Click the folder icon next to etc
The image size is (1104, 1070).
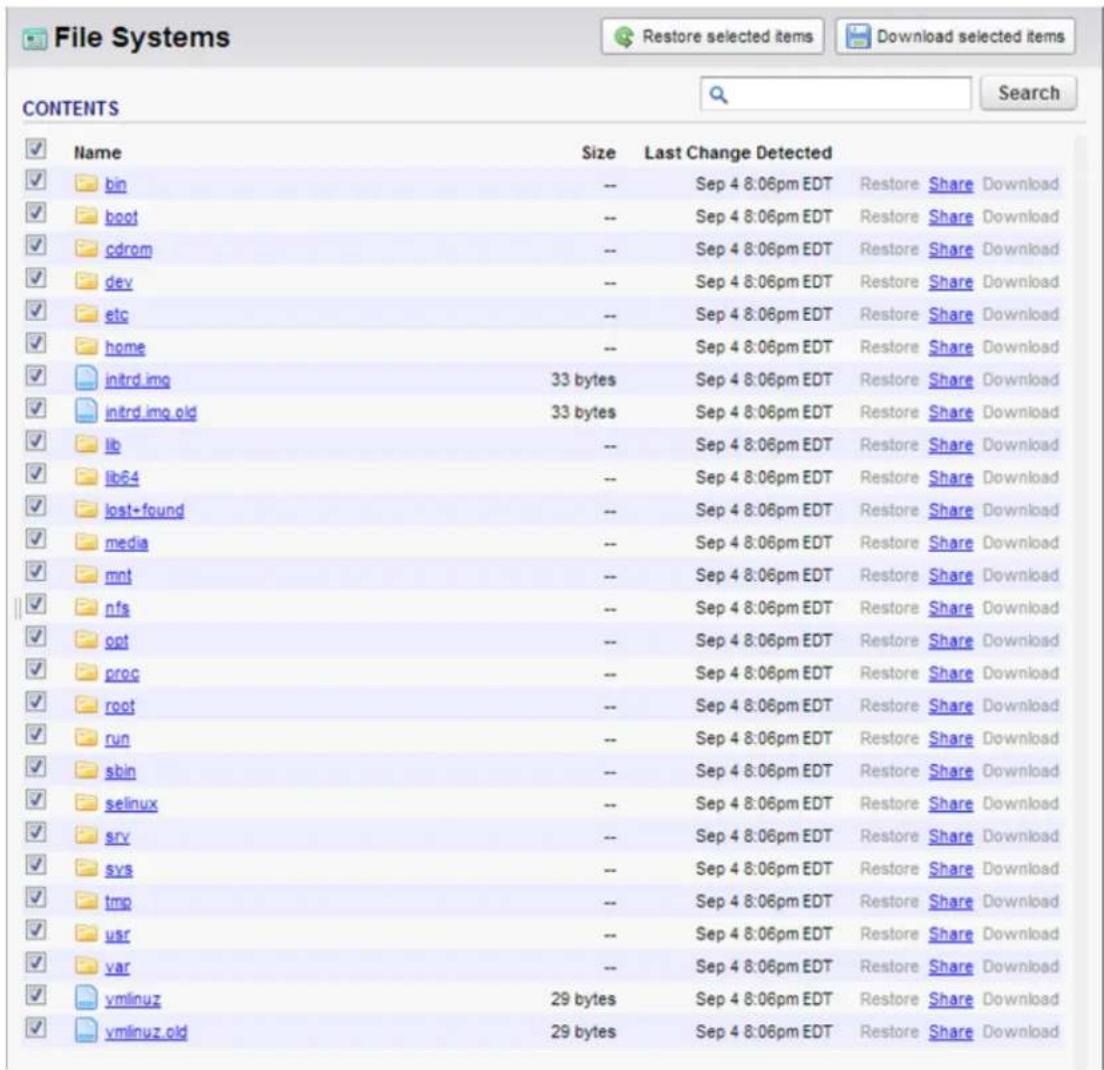[86, 314]
